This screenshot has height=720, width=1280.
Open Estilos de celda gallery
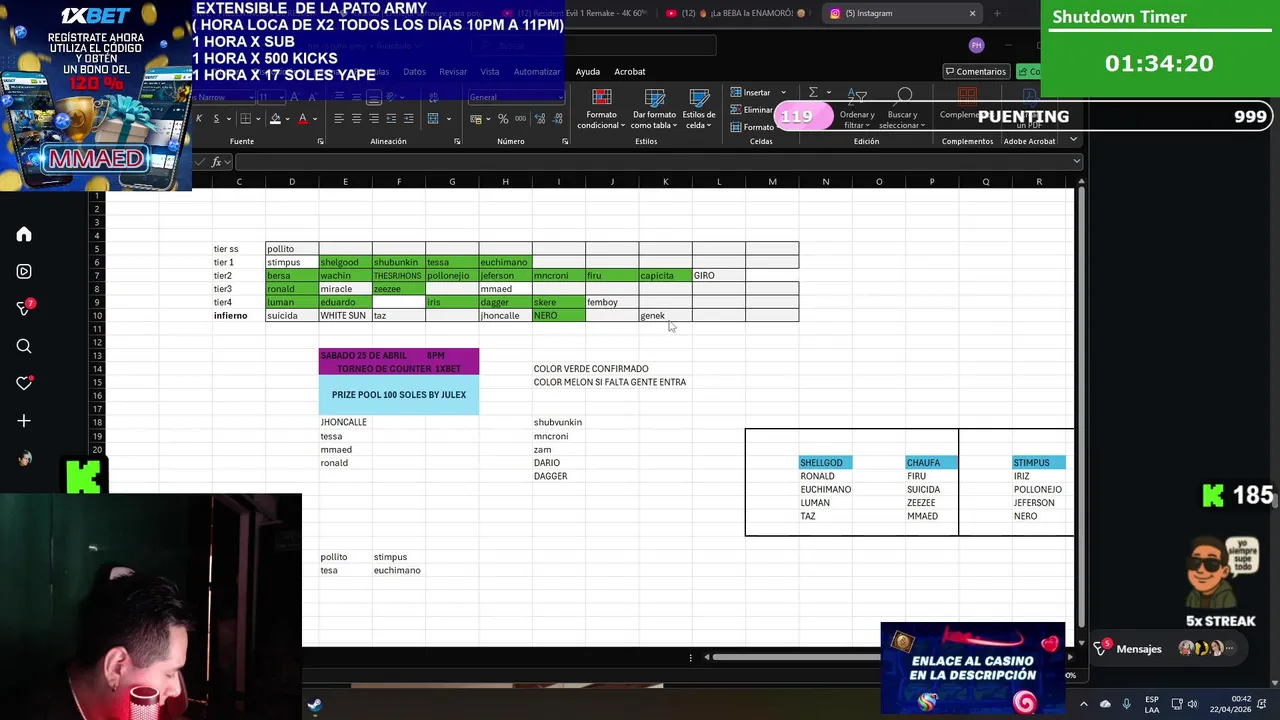tap(699, 109)
